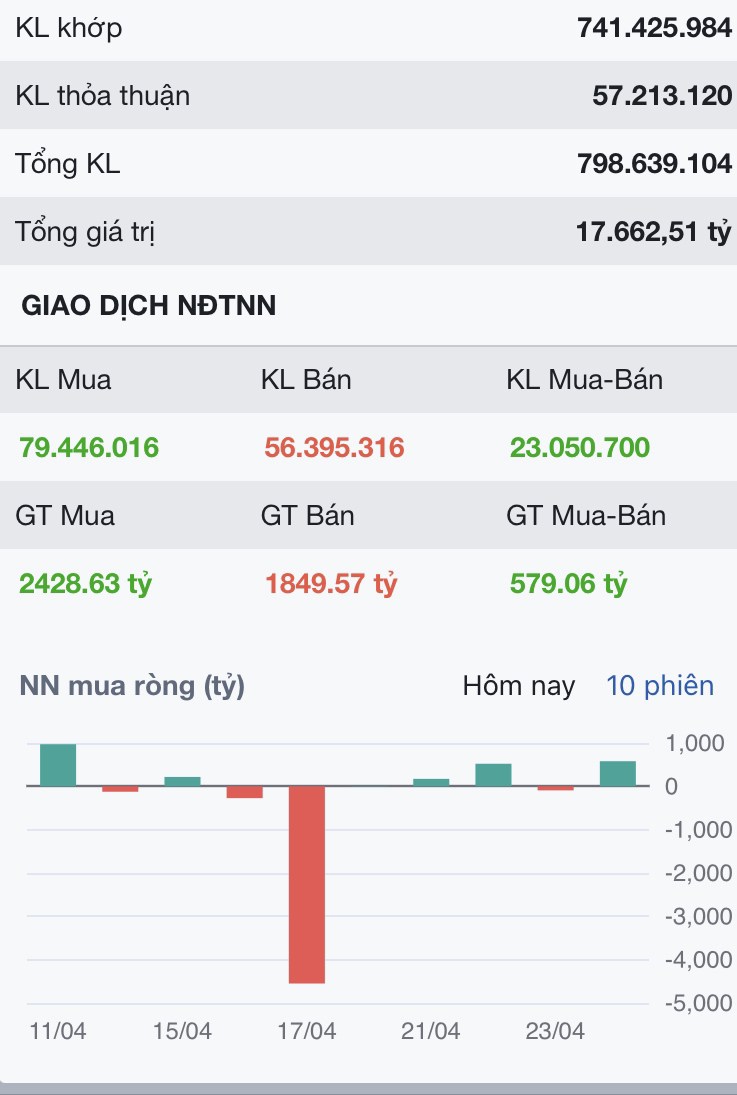Viewport: 737px width, 1095px height.
Task: Select the small green bar for 21/04
Action: pos(431,782)
